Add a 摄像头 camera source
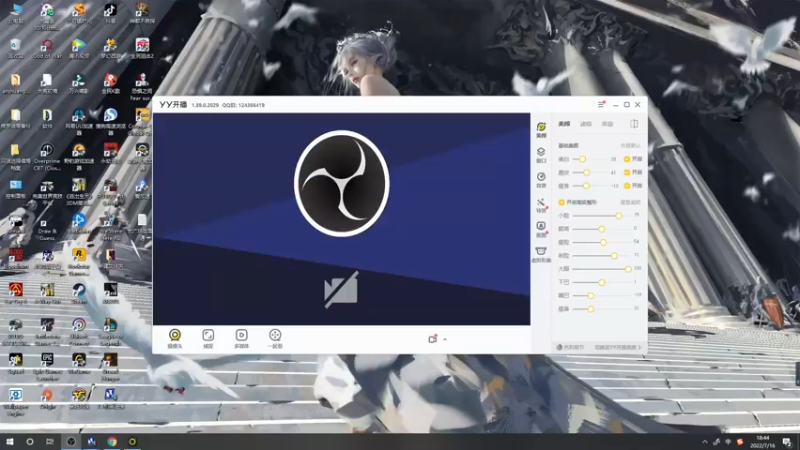 [174, 338]
